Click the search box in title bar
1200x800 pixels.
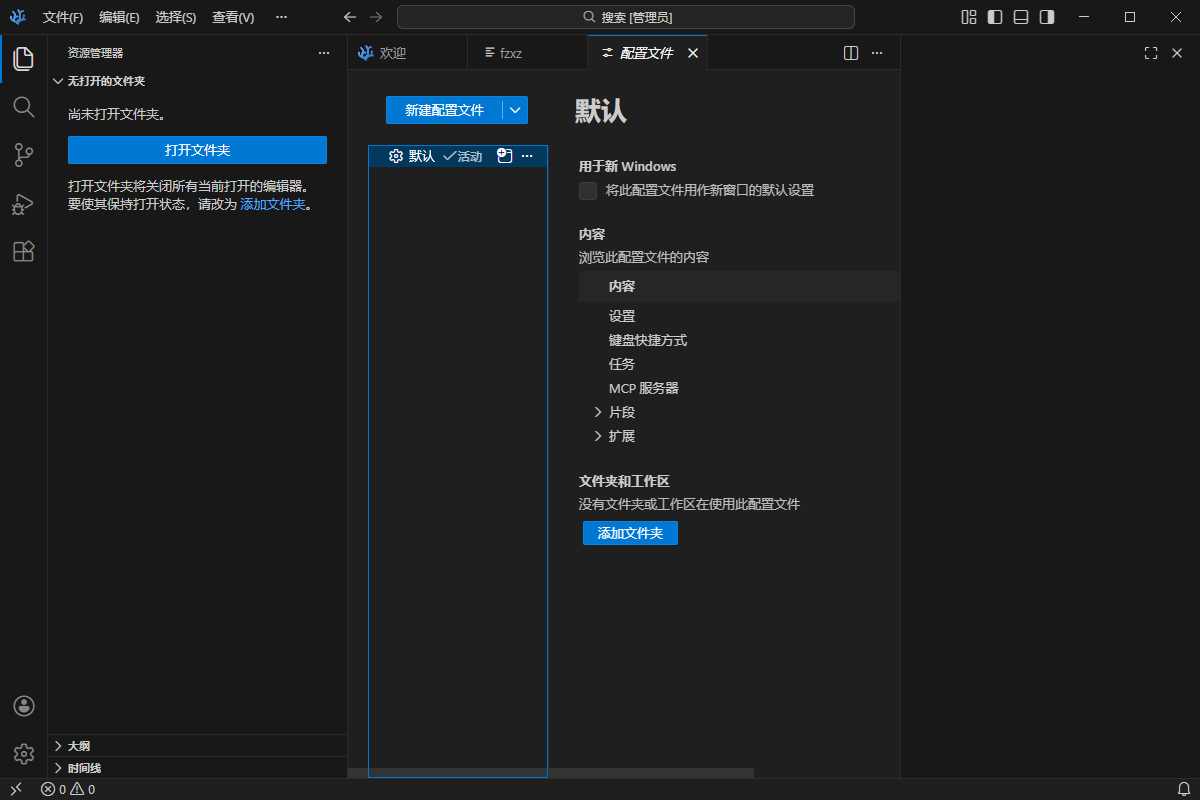click(626, 17)
